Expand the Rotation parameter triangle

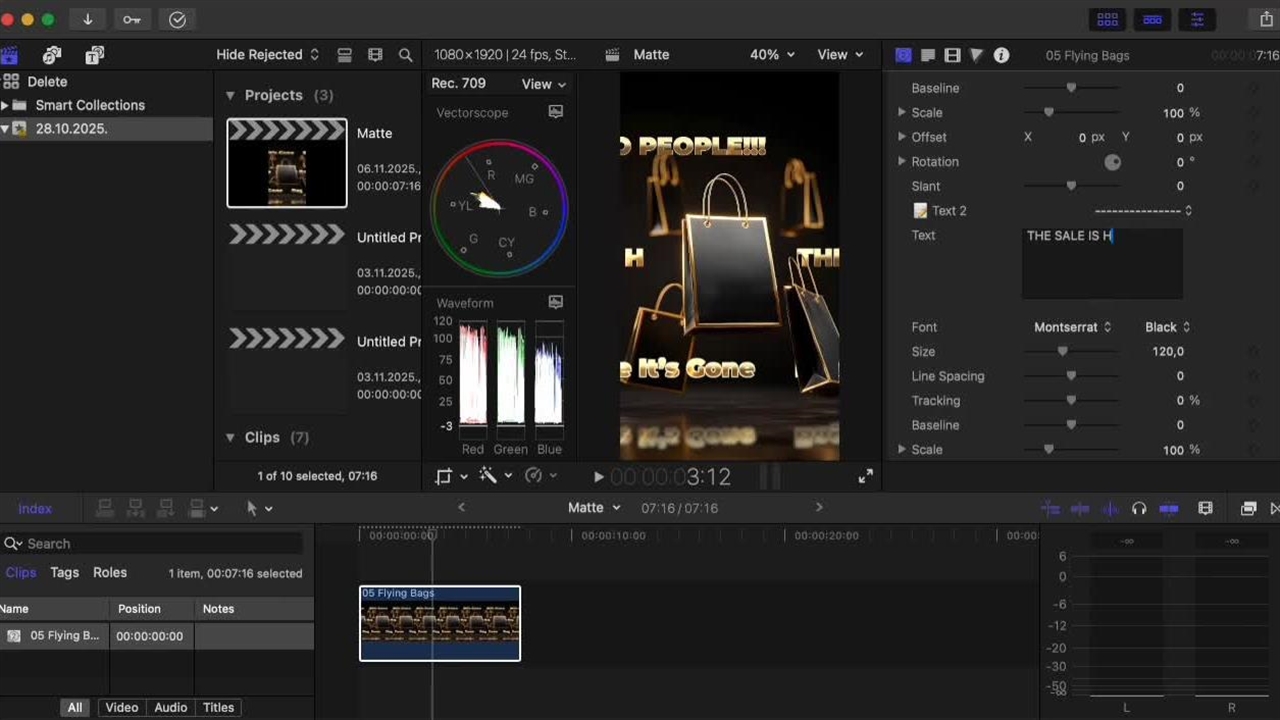pos(902,161)
